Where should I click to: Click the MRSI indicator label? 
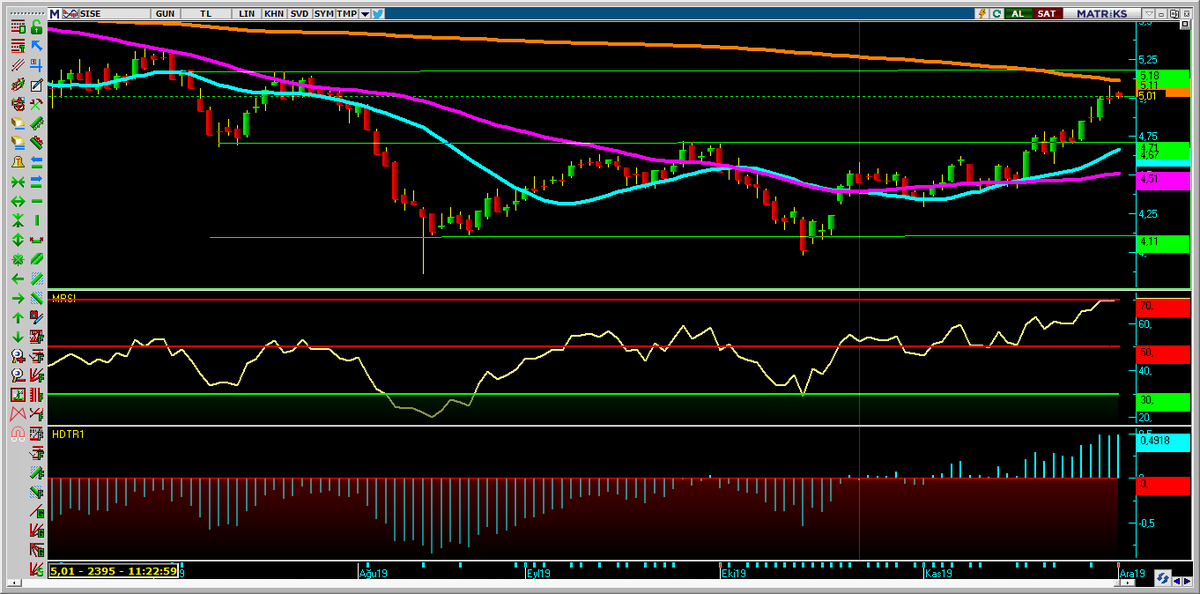tap(66, 297)
